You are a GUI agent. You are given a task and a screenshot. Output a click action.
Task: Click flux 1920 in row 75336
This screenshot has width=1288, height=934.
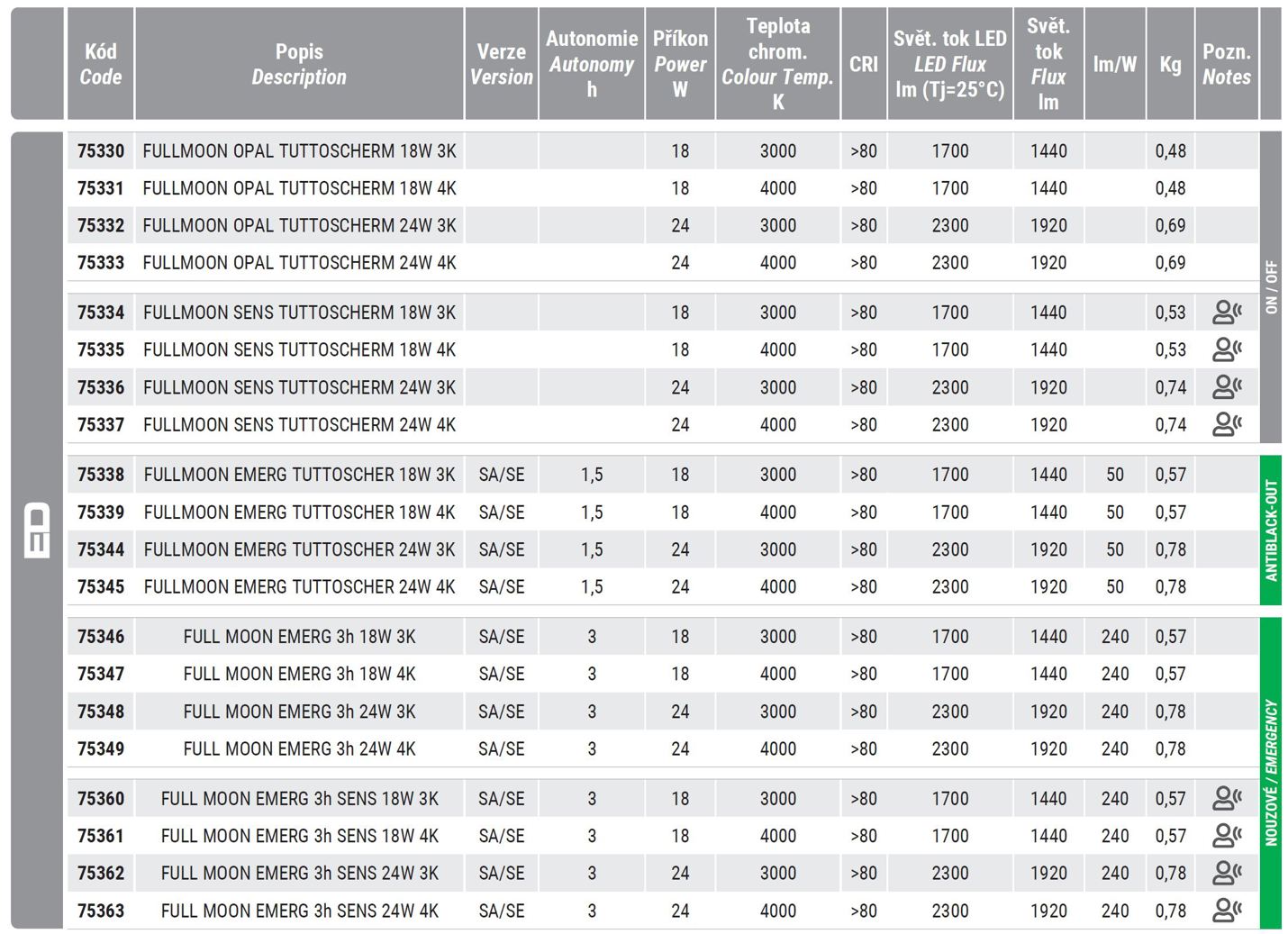(x=1049, y=387)
